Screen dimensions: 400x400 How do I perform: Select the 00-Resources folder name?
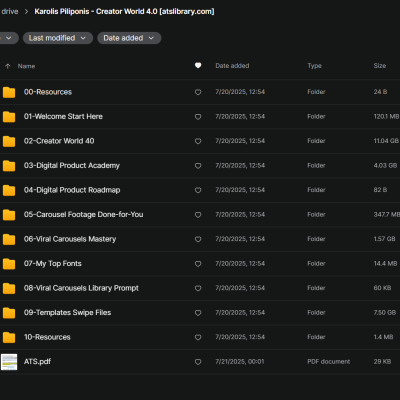(48, 92)
